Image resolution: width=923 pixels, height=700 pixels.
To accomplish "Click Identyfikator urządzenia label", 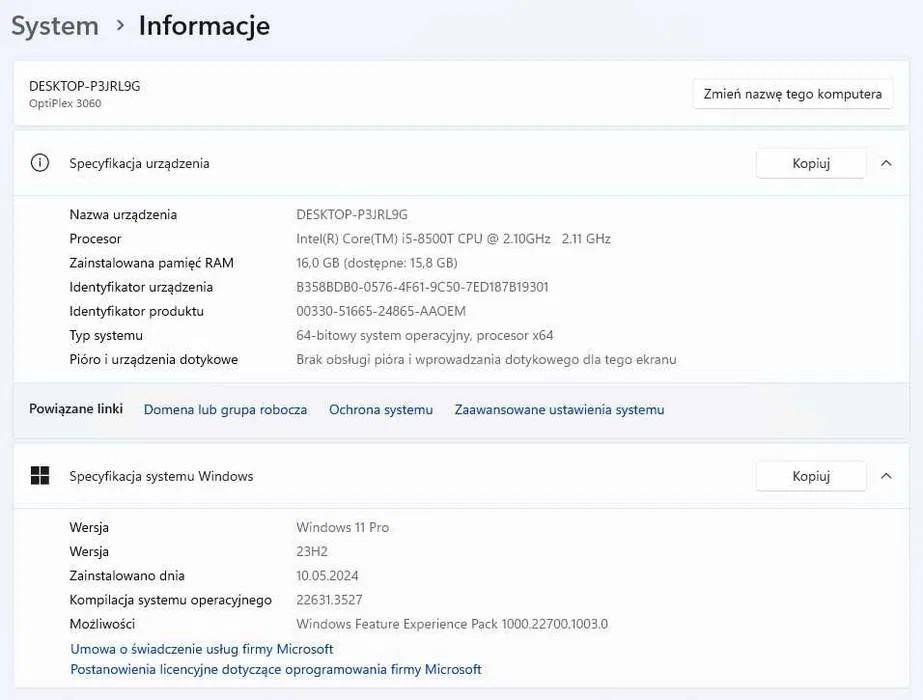I will pyautogui.click(x=141, y=287).
